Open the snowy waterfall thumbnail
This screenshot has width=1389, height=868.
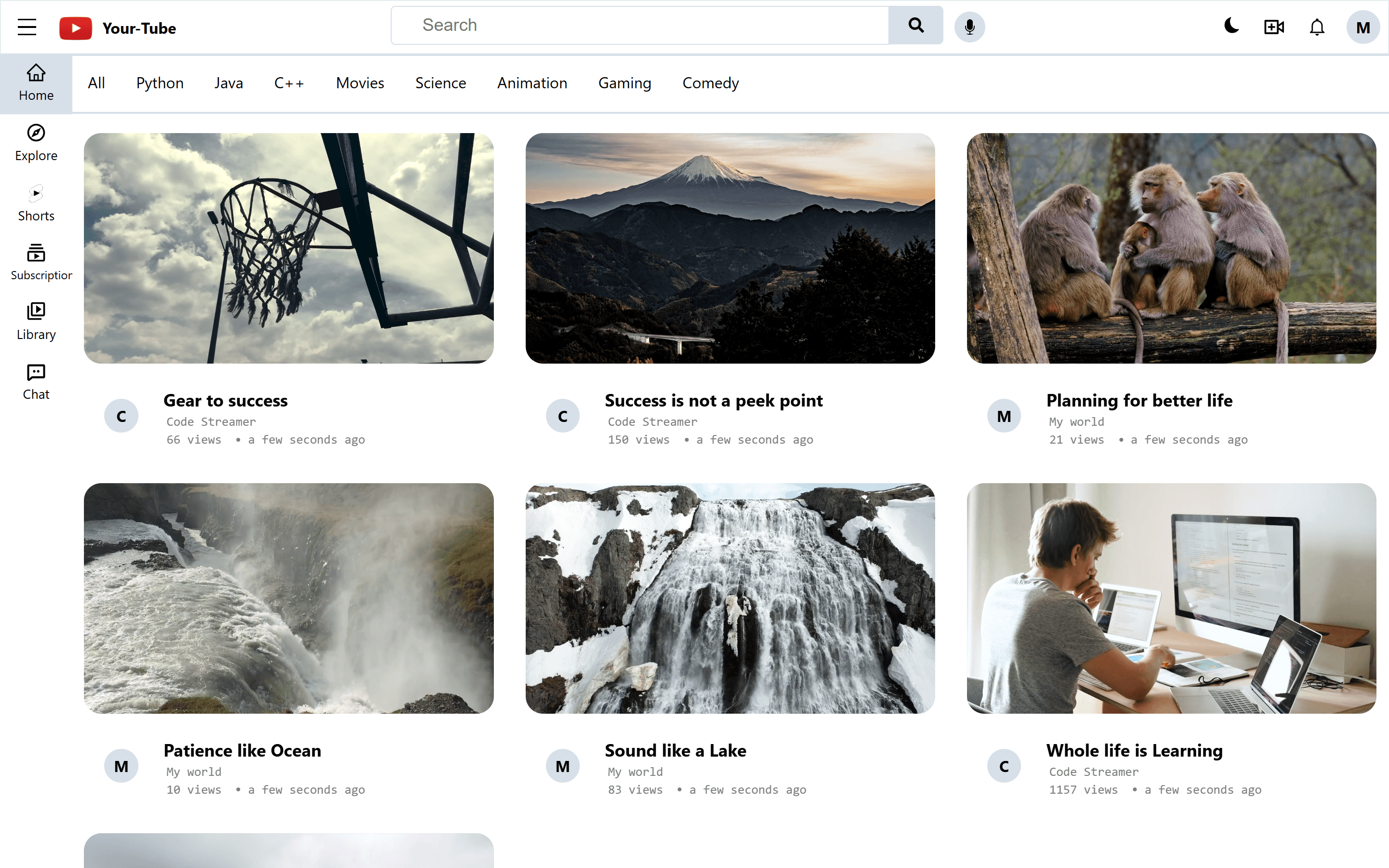pos(730,598)
